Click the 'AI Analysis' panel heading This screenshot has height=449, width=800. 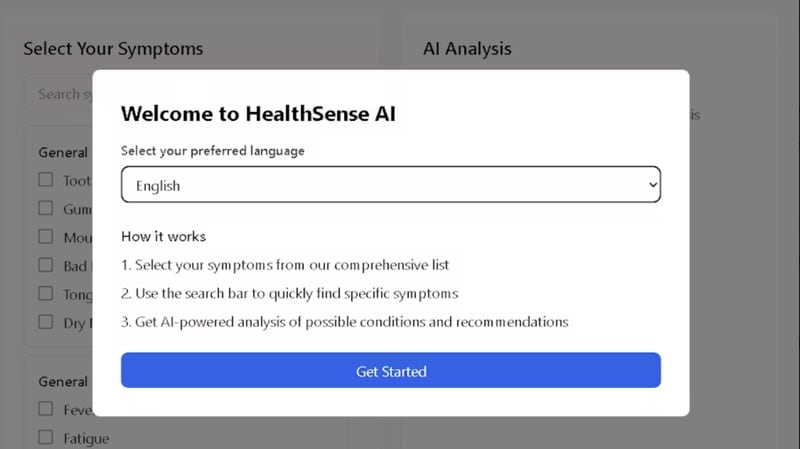point(467,48)
